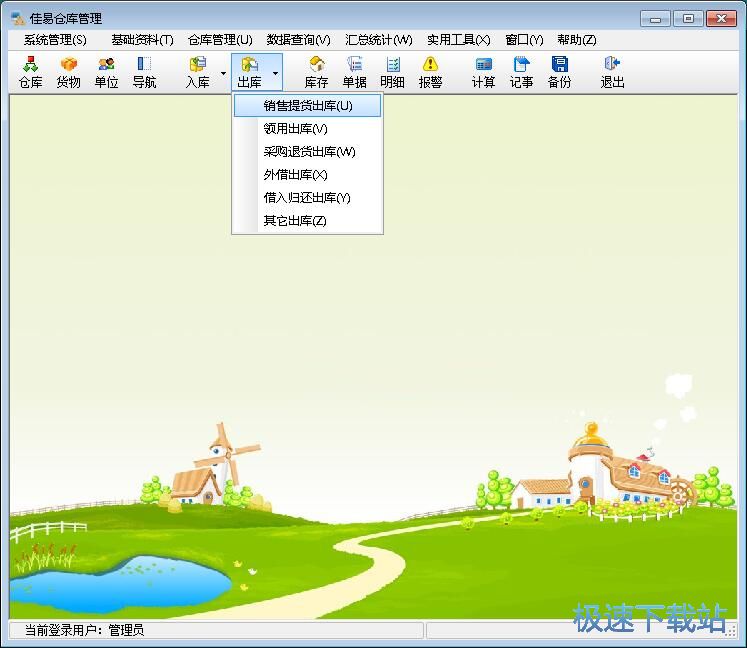The image size is (747, 648).
Task: Open the 帮助(Z) menu
Action: coord(577,40)
